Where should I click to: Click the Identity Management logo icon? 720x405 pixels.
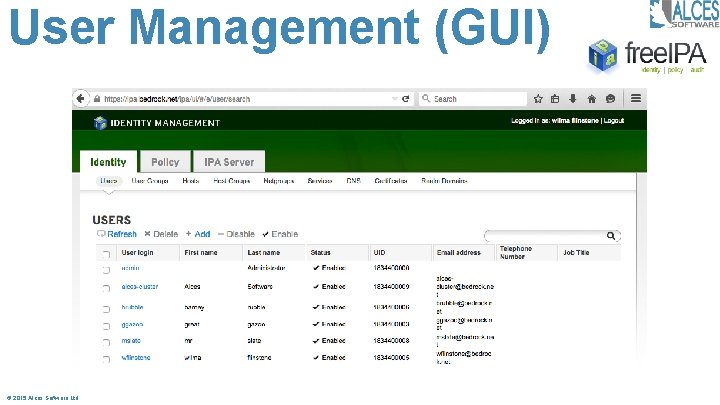point(100,123)
